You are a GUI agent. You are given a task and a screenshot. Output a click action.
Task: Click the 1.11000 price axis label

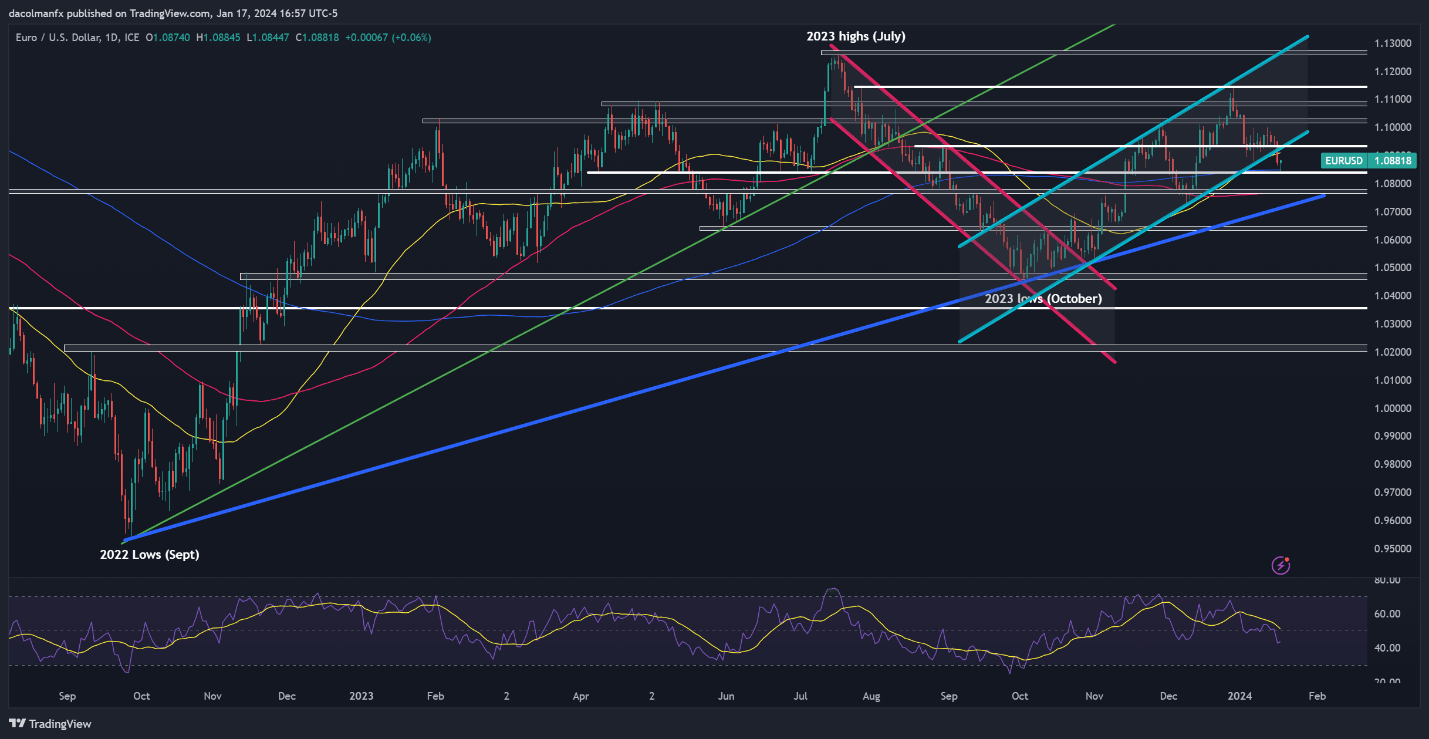[x=1391, y=100]
